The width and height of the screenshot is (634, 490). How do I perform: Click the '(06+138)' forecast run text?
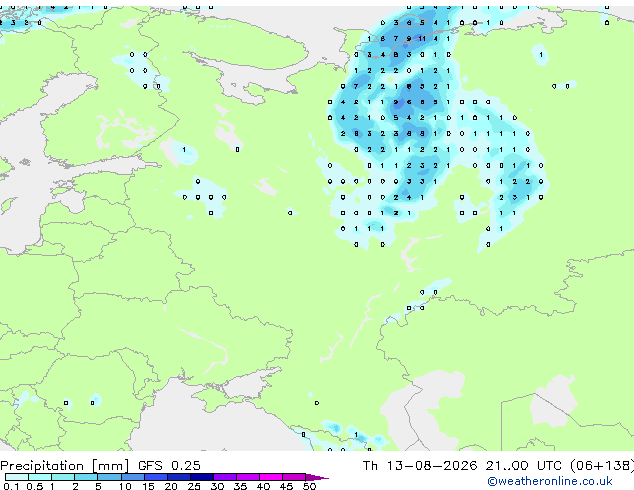(x=602, y=466)
